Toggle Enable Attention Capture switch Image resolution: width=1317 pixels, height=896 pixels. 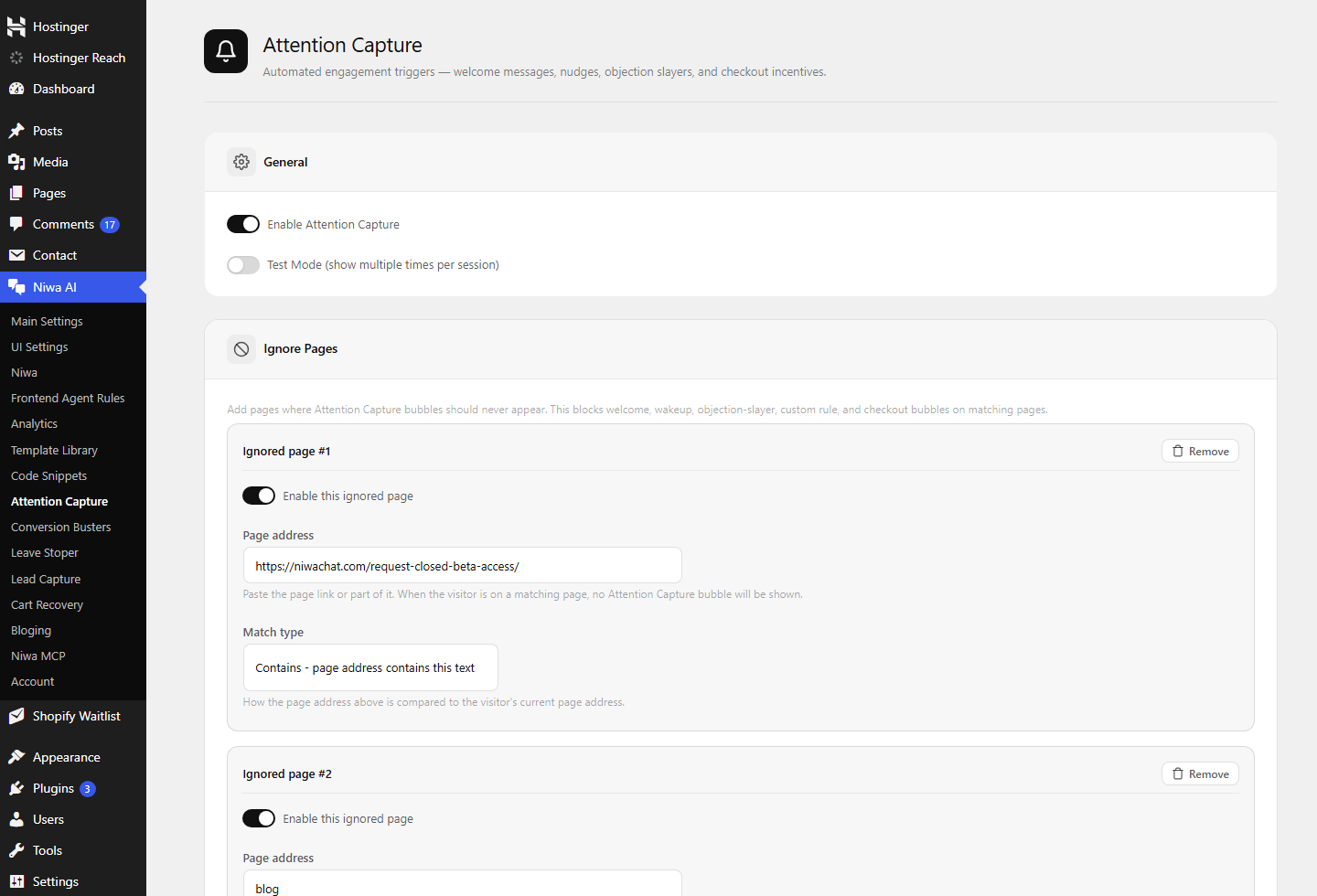click(x=243, y=224)
